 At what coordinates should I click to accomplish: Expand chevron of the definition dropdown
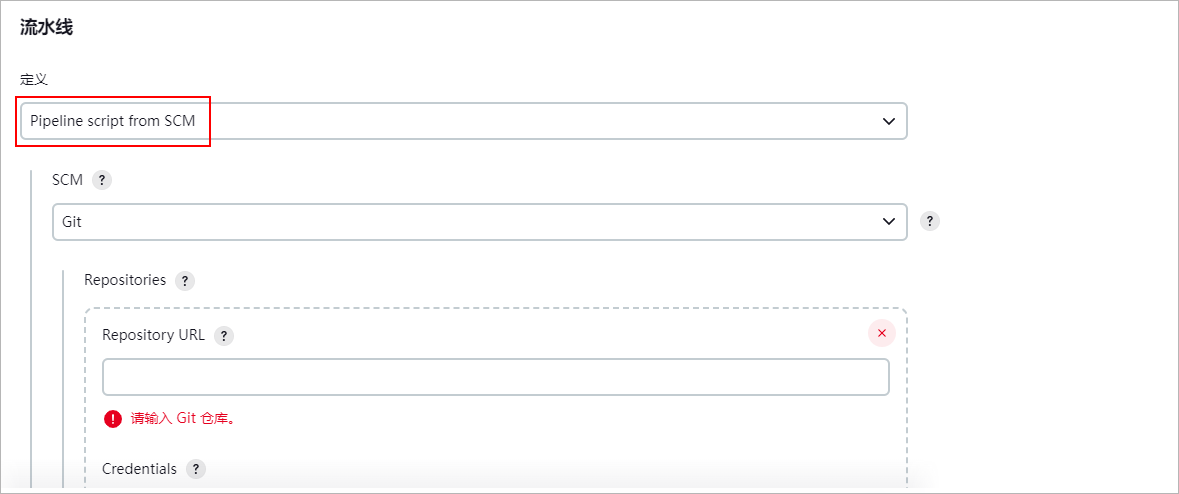[889, 121]
